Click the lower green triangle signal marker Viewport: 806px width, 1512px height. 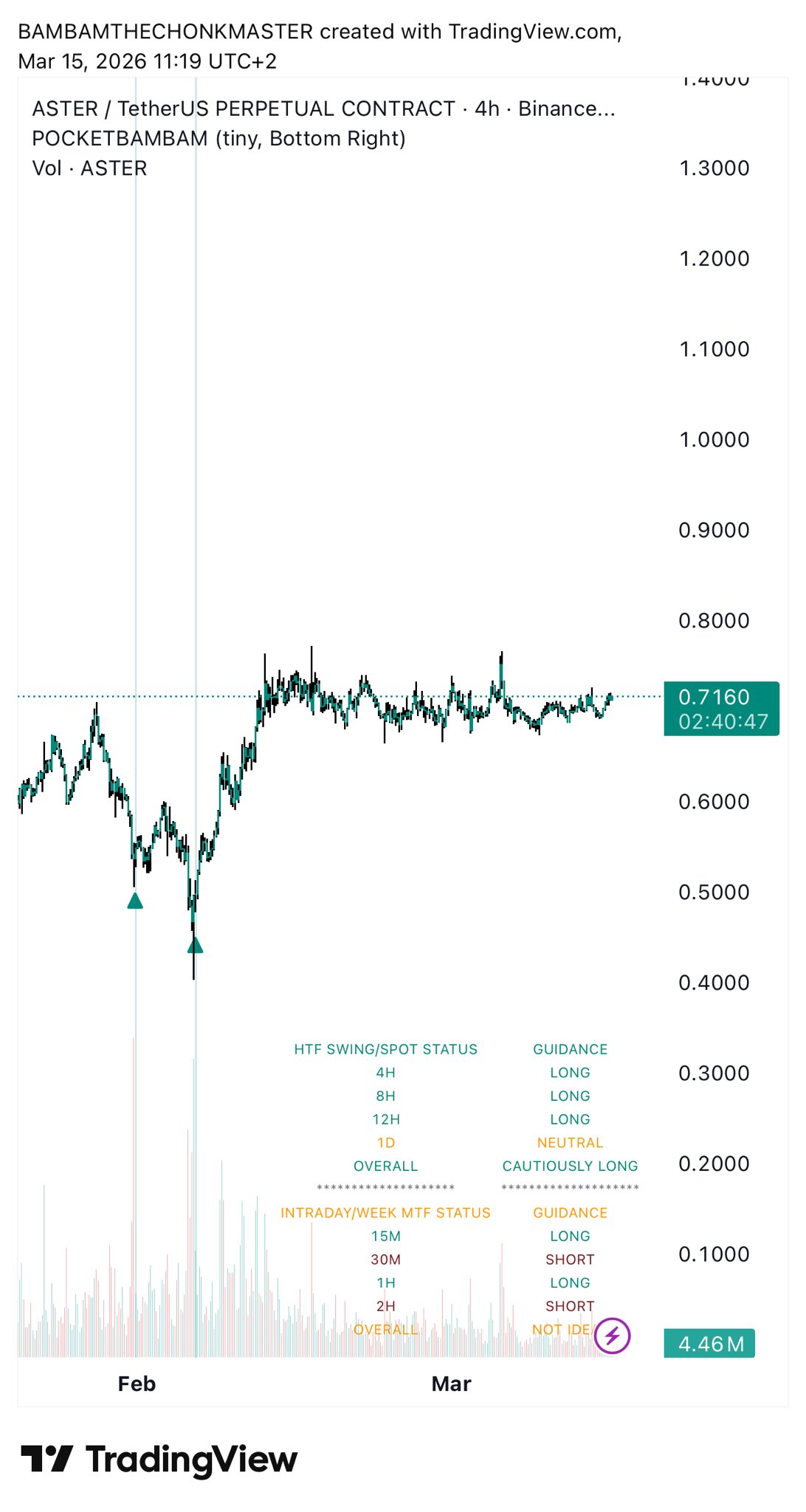click(x=195, y=945)
